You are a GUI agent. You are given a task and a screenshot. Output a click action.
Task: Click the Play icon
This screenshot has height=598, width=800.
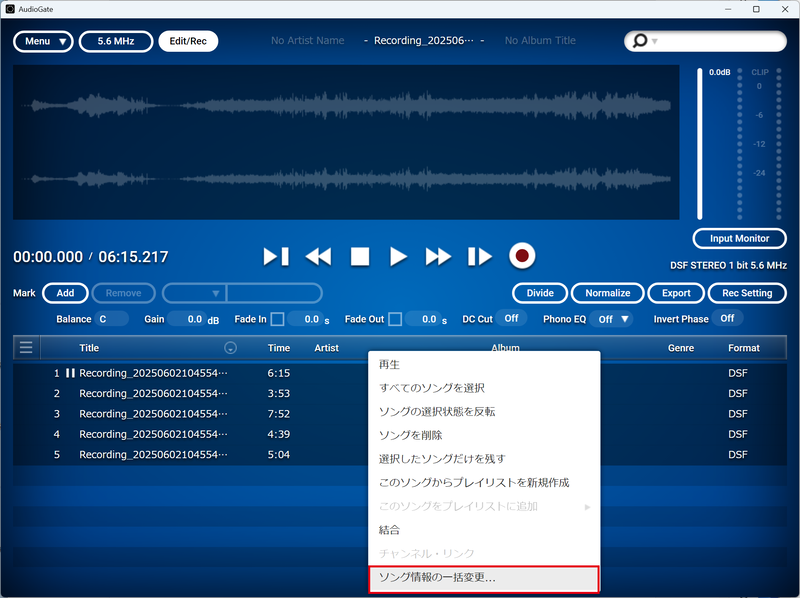pyautogui.click(x=398, y=256)
